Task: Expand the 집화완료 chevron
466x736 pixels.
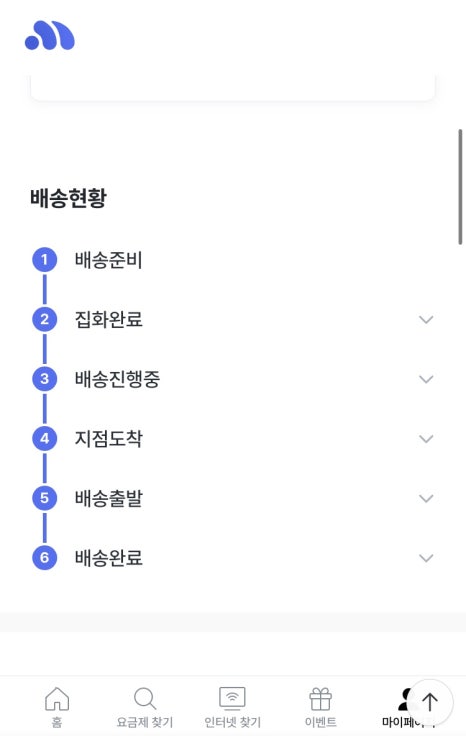Action: [x=426, y=320]
